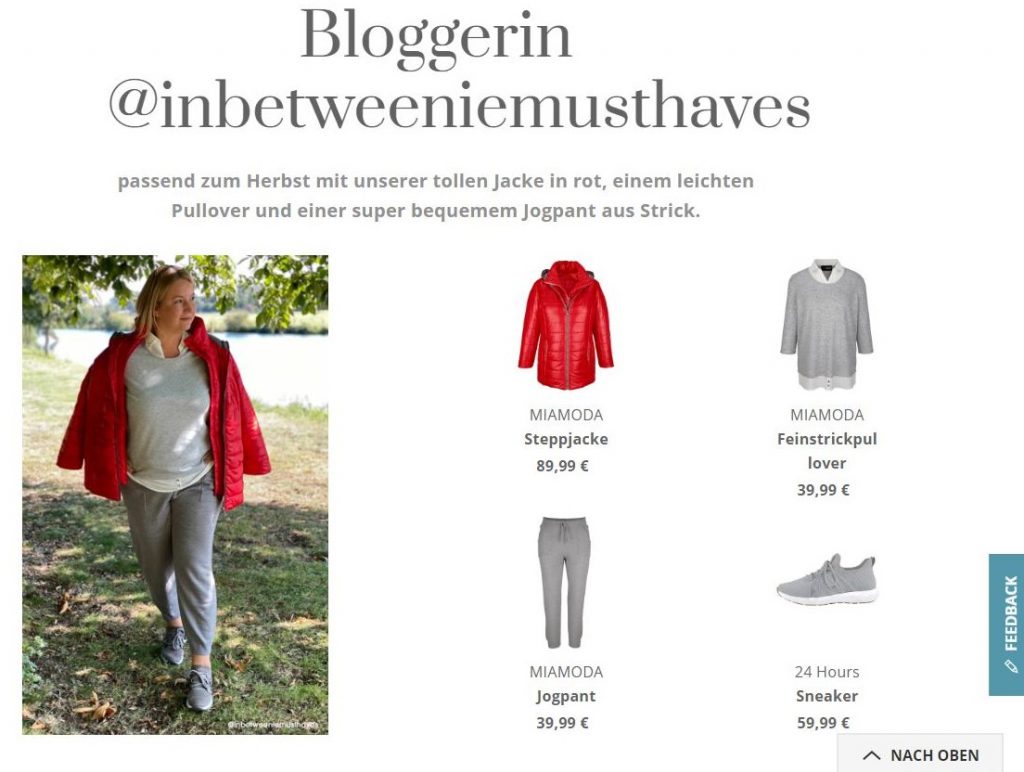Click the 59,99 € sneaker price
This screenshot has height=772, width=1024.
click(x=824, y=722)
